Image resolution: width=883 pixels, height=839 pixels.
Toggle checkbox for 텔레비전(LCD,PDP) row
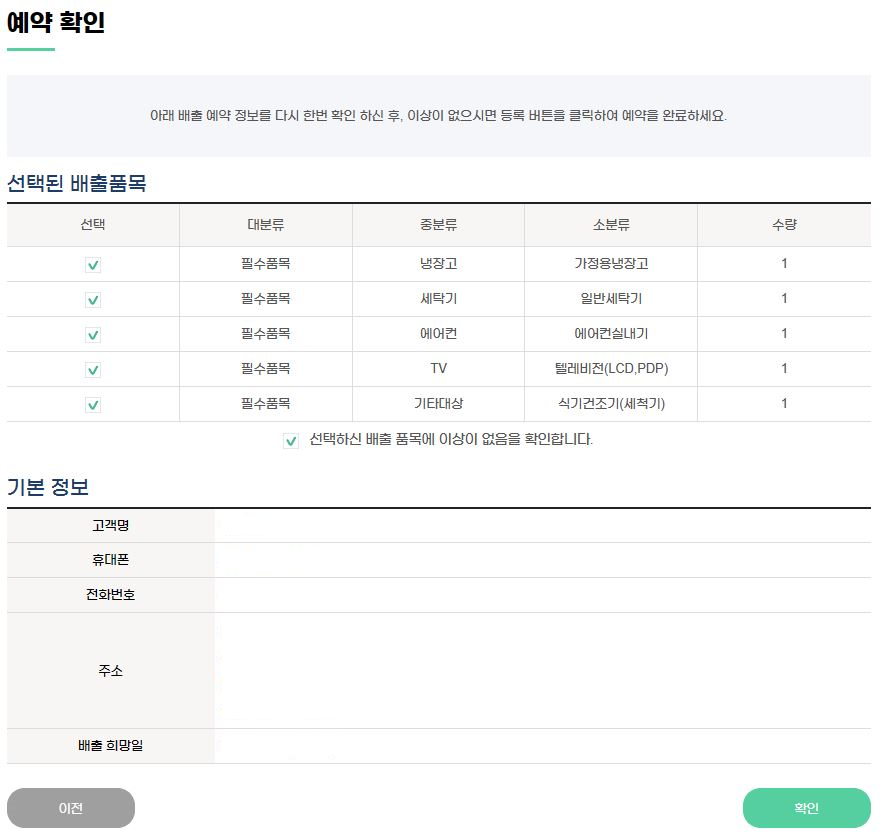click(93, 369)
